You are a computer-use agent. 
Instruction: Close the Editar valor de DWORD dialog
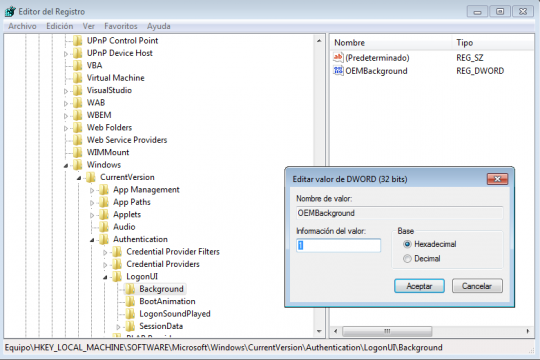(497, 179)
